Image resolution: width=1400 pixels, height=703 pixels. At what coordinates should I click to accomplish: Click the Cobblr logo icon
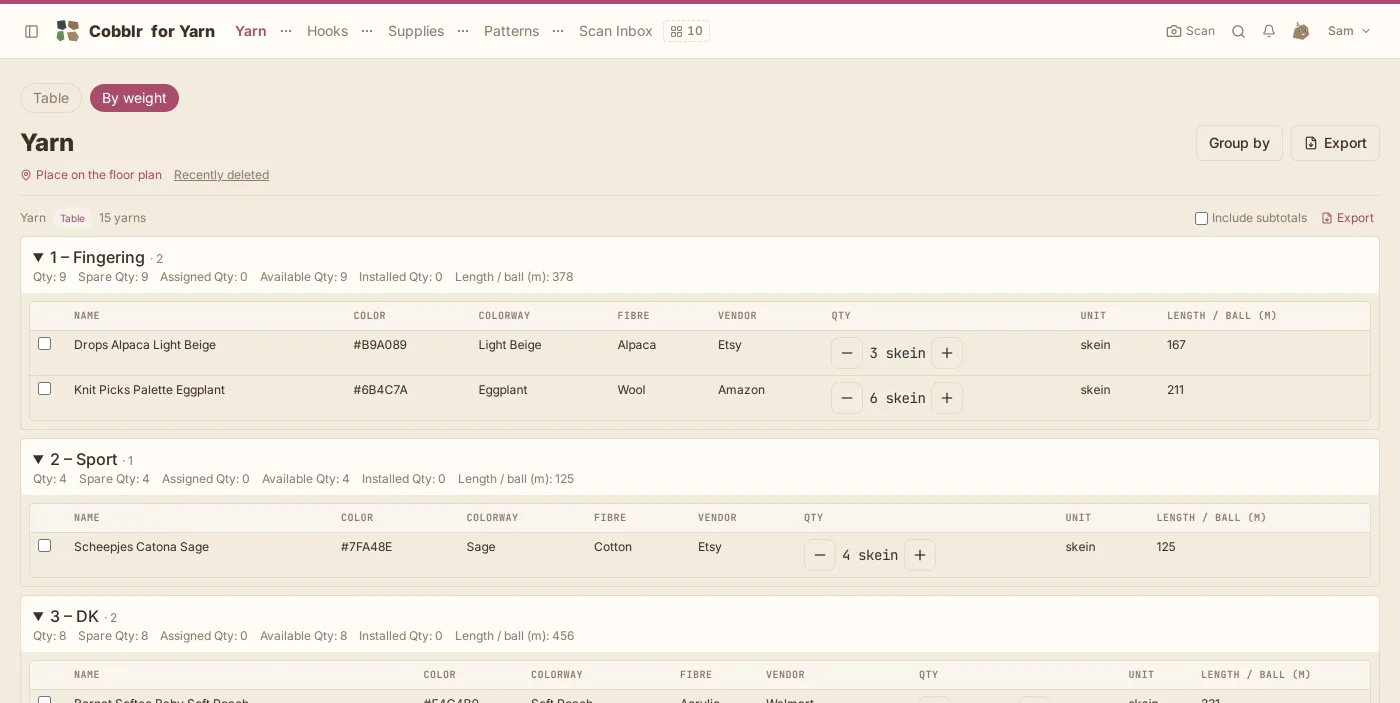[67, 31]
